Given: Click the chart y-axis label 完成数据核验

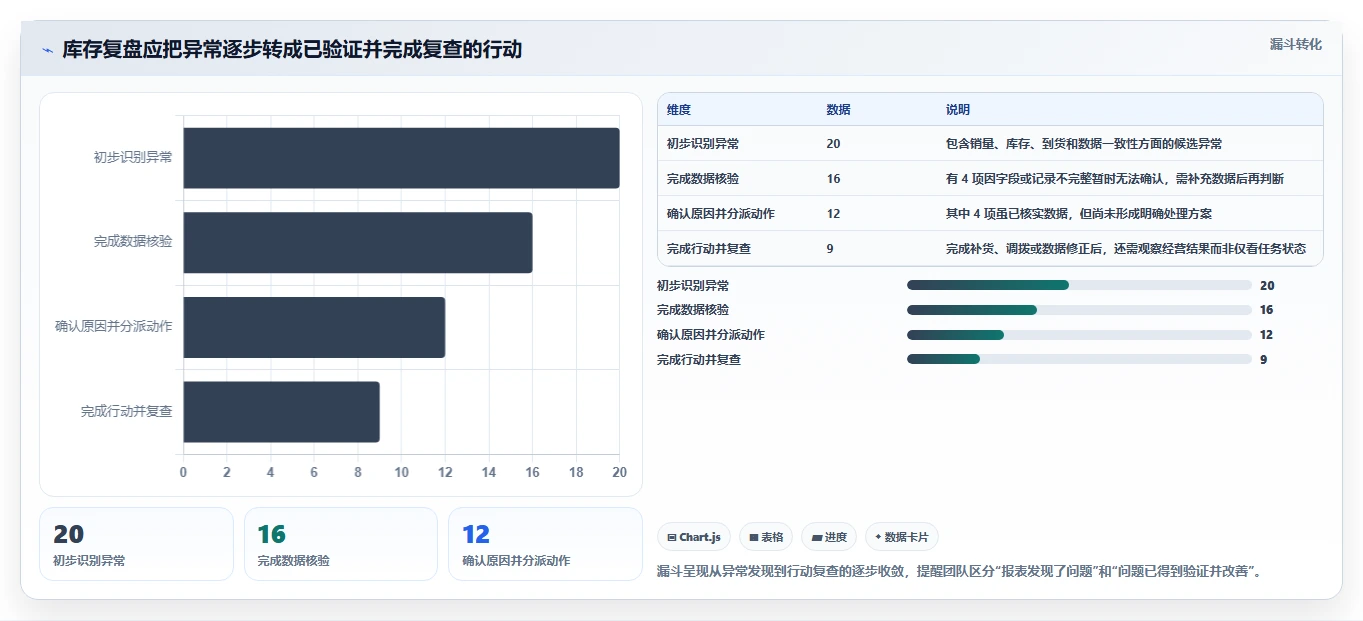Looking at the screenshot, I should pos(133,242).
